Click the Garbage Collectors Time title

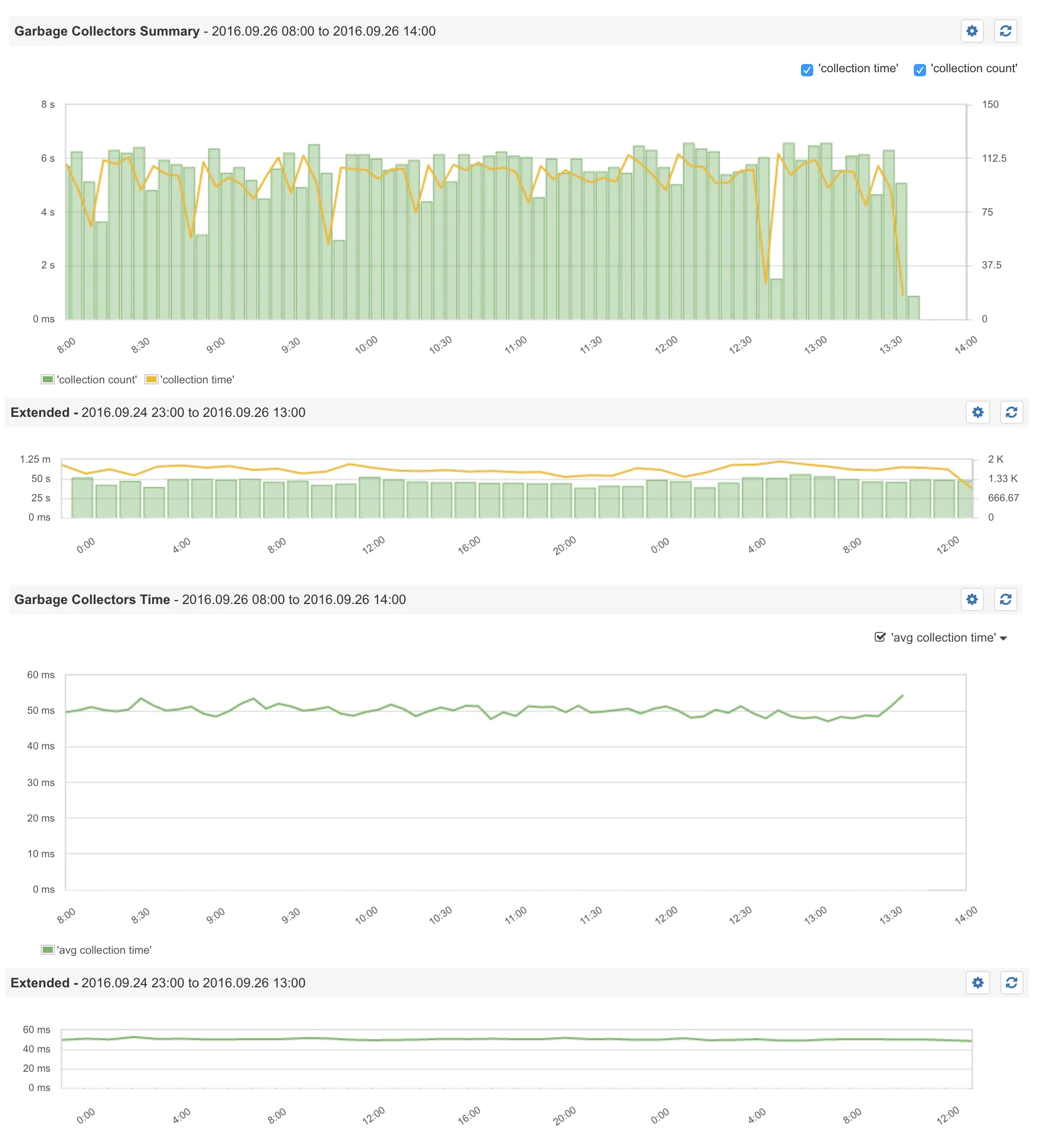pyautogui.click(x=92, y=599)
